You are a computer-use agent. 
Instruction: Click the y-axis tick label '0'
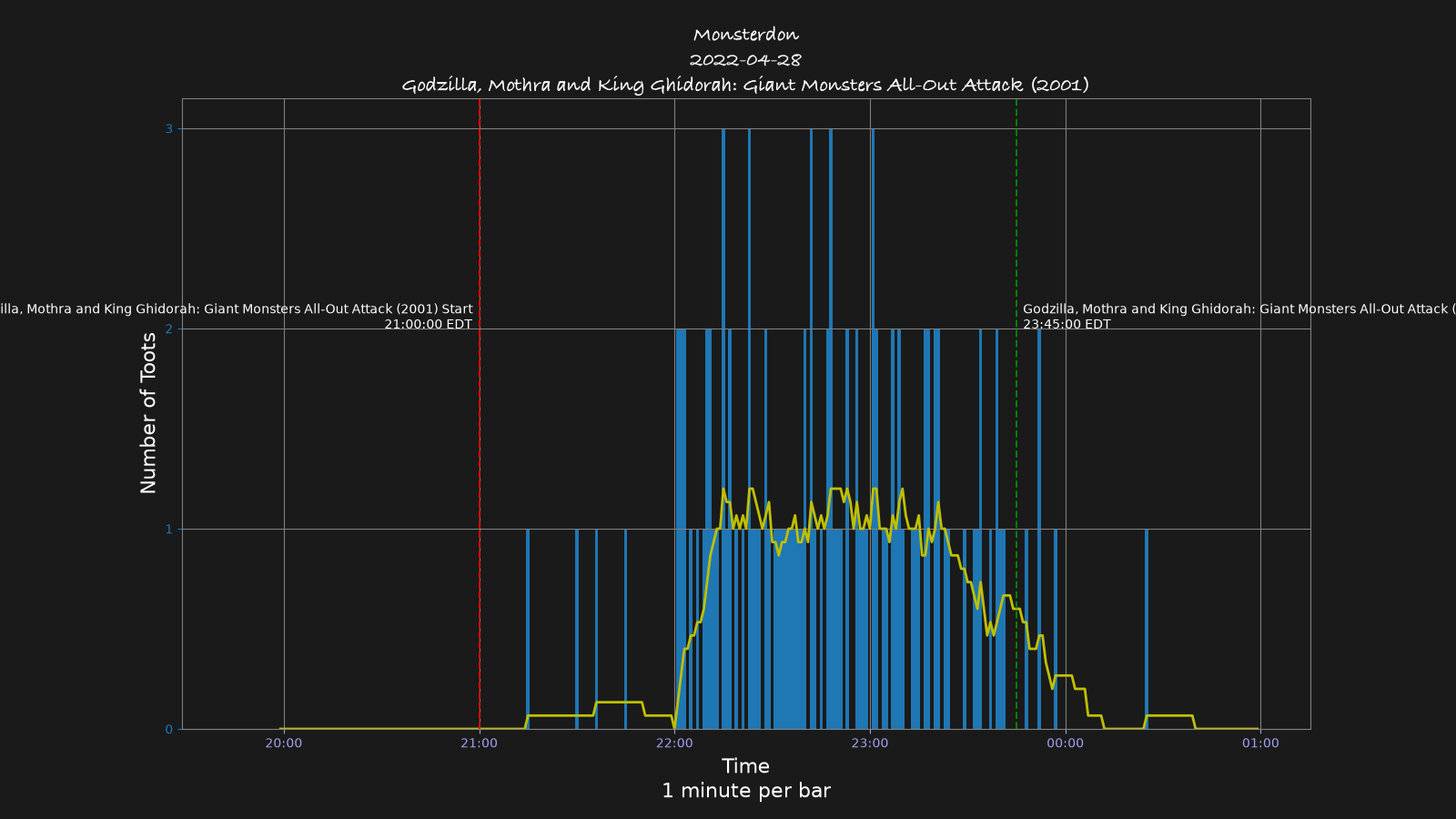(168, 730)
